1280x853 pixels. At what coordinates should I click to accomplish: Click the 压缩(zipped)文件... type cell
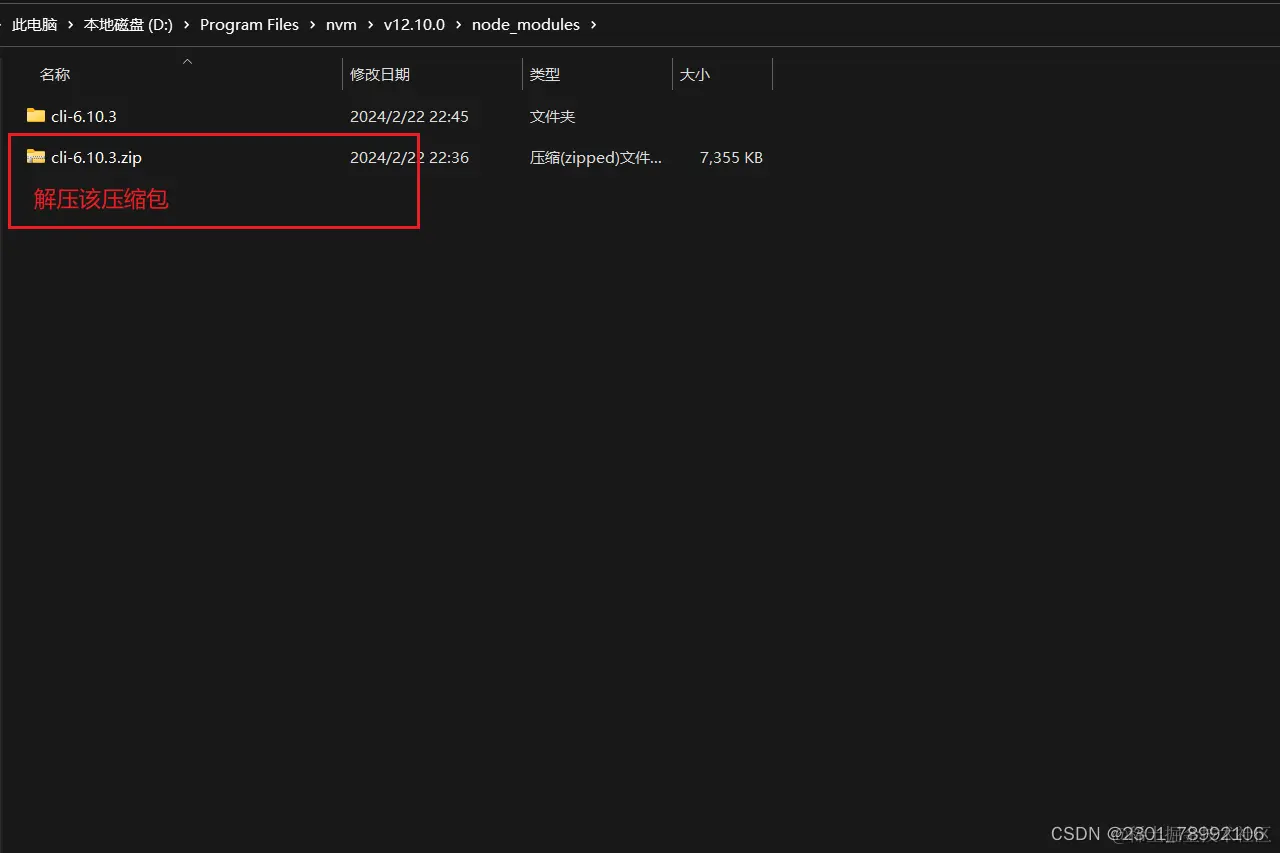596,157
